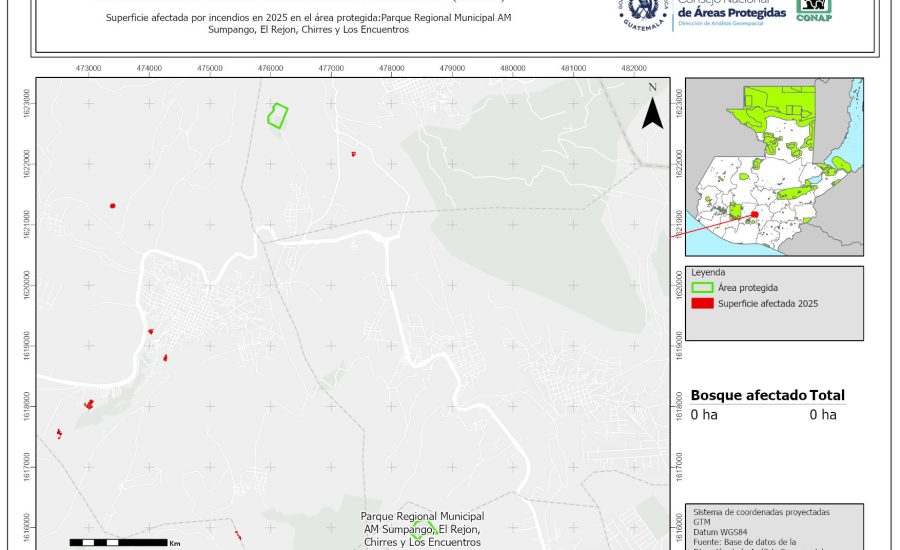Click the red Superficie afectada 2025 swatch
Image resolution: width=900 pixels, height=550 pixels.
(702, 303)
